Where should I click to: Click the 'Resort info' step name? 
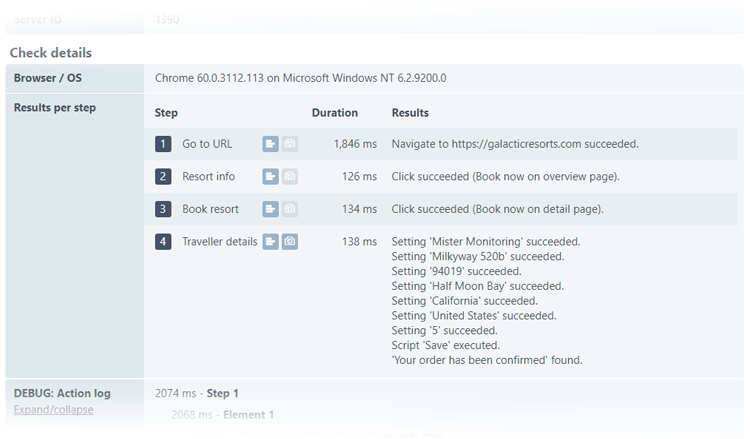point(209,176)
